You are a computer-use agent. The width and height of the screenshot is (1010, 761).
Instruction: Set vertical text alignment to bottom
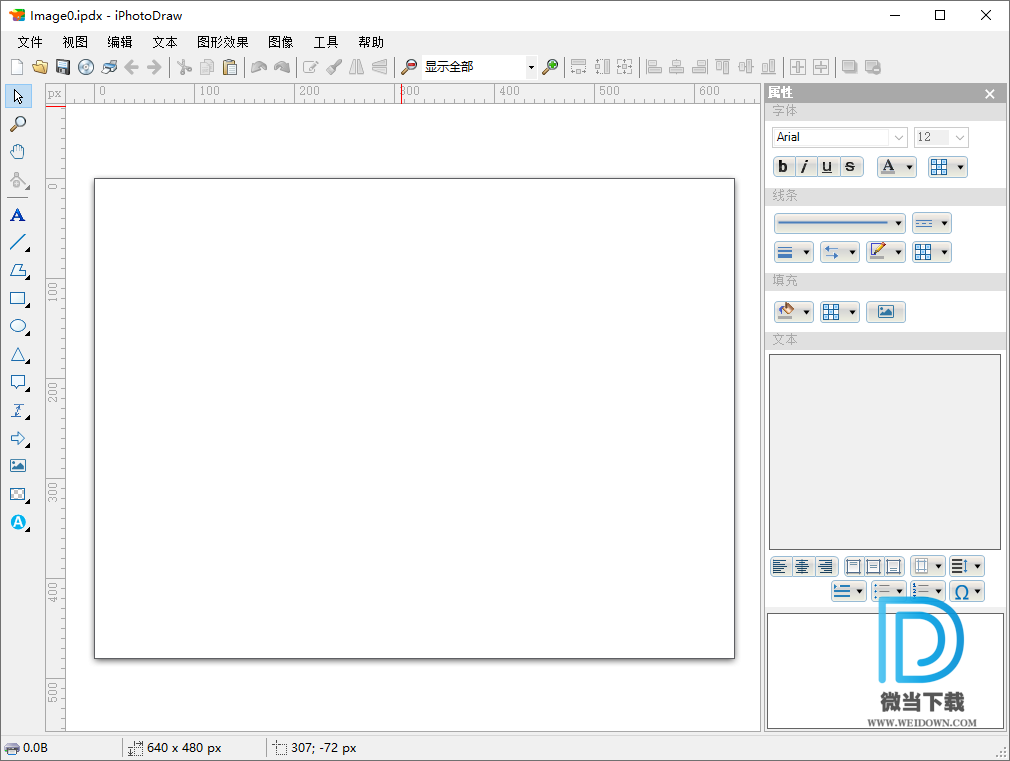(x=894, y=566)
